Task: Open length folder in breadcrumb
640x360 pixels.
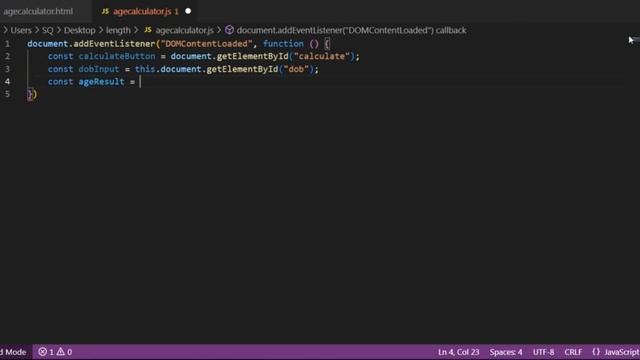Action: click(118, 30)
